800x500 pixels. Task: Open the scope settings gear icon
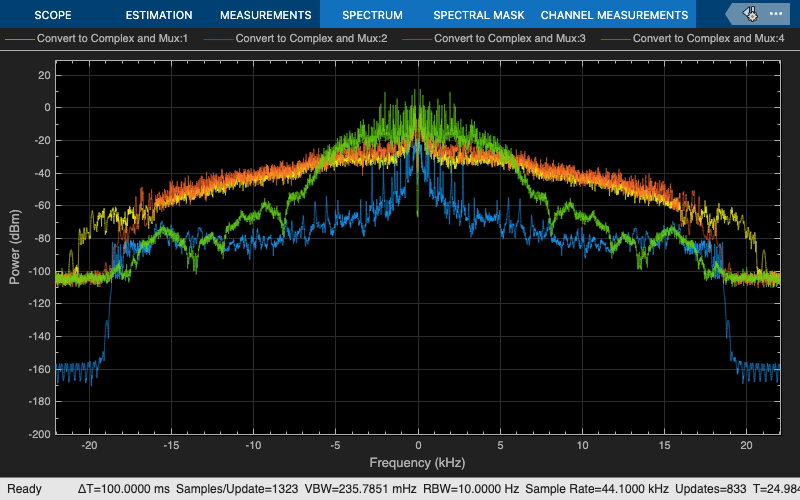(753, 14)
